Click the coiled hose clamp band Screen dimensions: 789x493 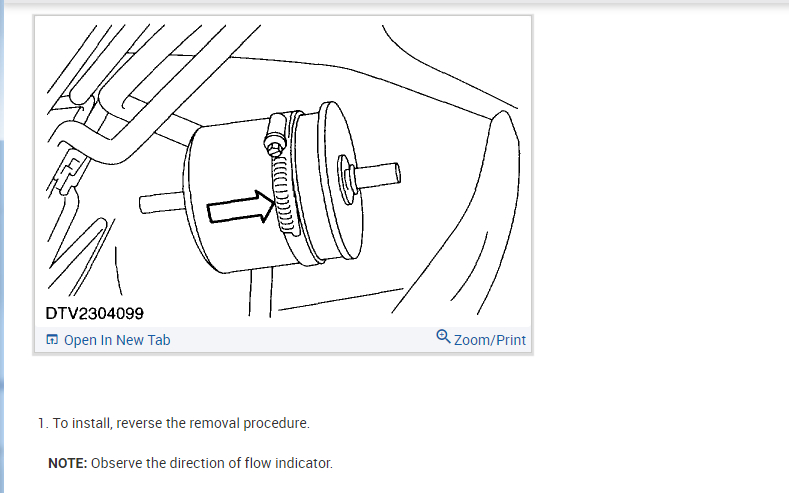click(283, 194)
